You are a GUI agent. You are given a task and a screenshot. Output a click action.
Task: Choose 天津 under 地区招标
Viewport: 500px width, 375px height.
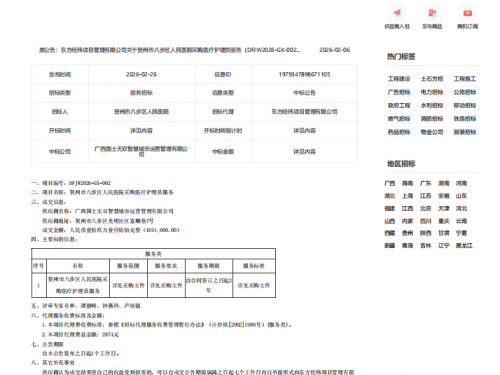click(x=444, y=208)
